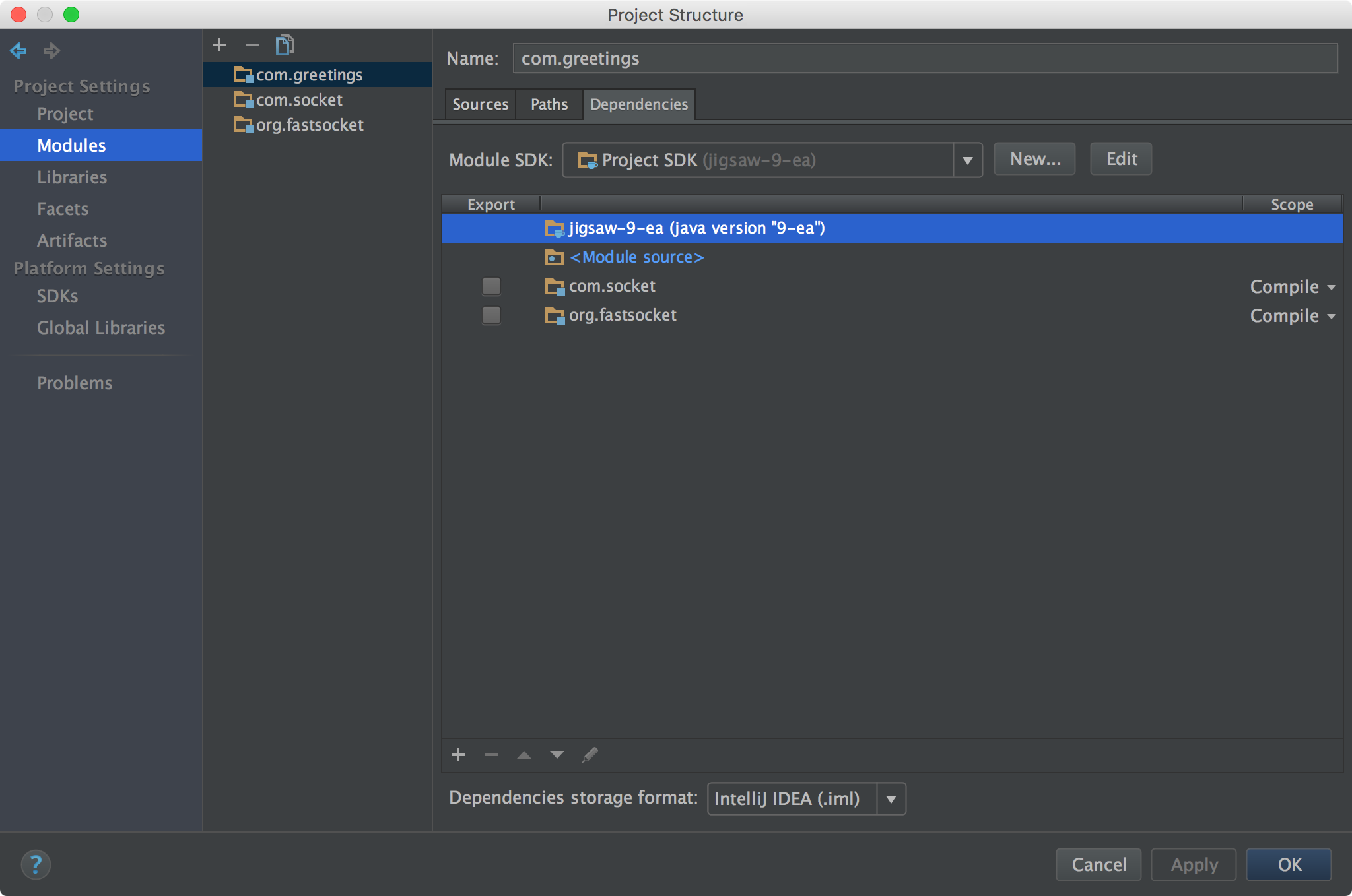
Task: Select <Module source> dependency row
Action: 893,257
